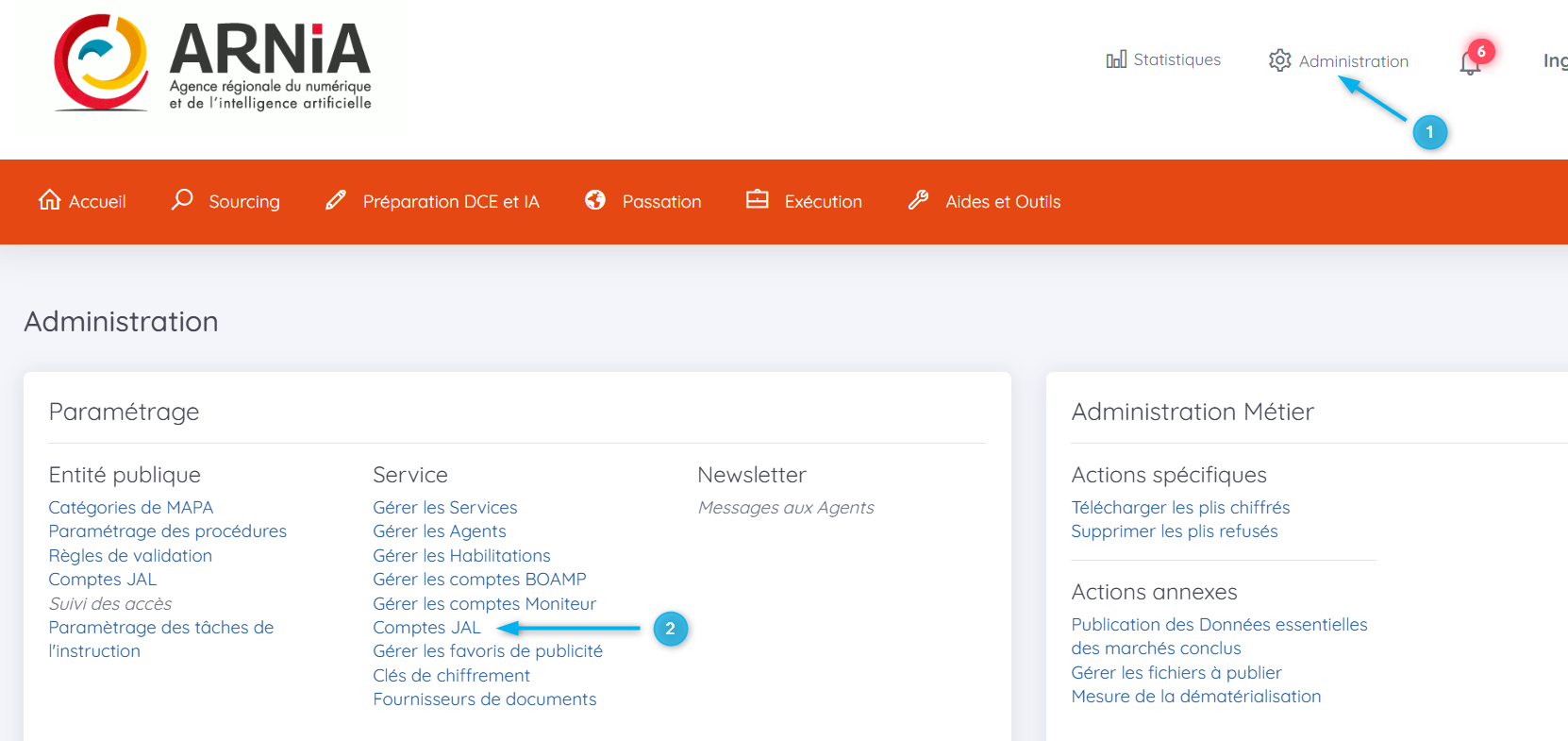Click the ARNiA logo
The width and height of the screenshot is (1568, 741).
(x=213, y=64)
